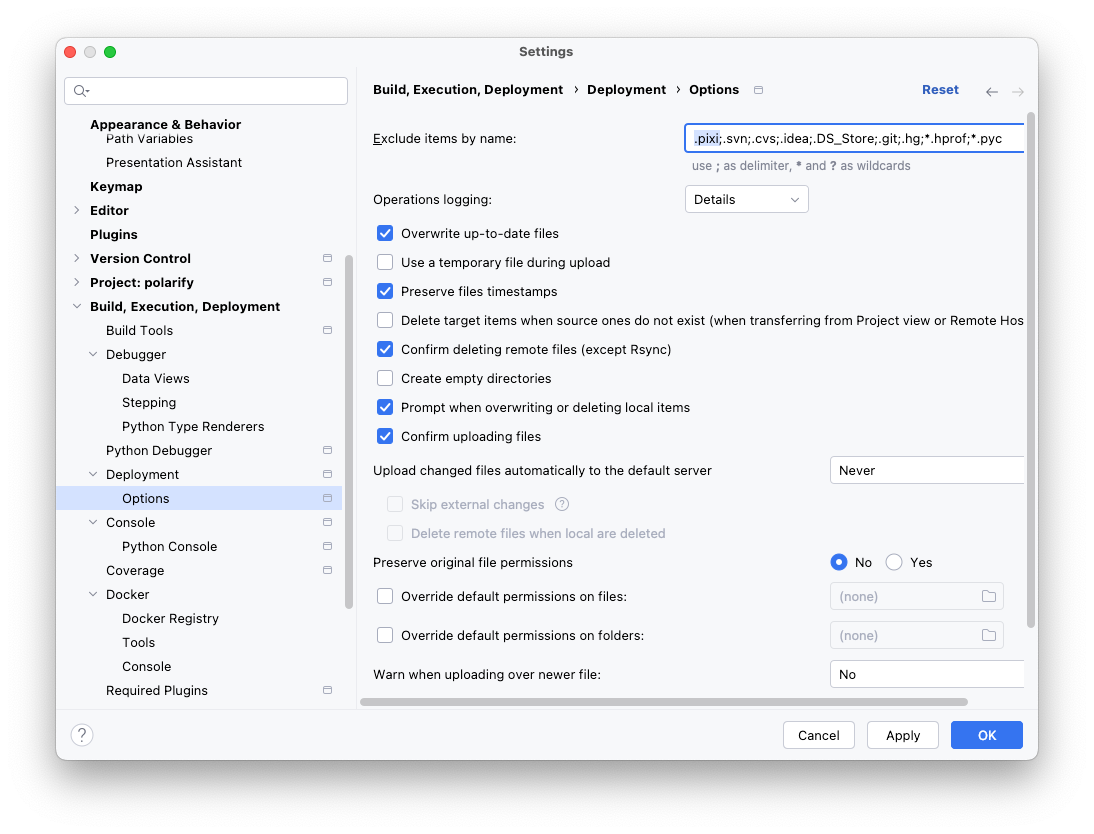Enable Create empty directories
Screen dimensions: 1094x834
coord(384,378)
